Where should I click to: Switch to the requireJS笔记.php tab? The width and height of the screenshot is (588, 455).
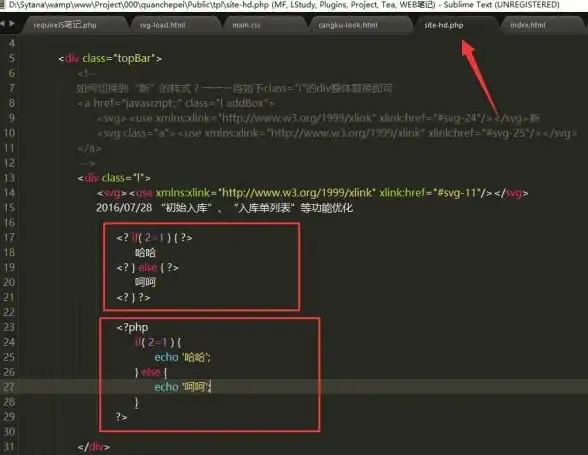pos(64,25)
